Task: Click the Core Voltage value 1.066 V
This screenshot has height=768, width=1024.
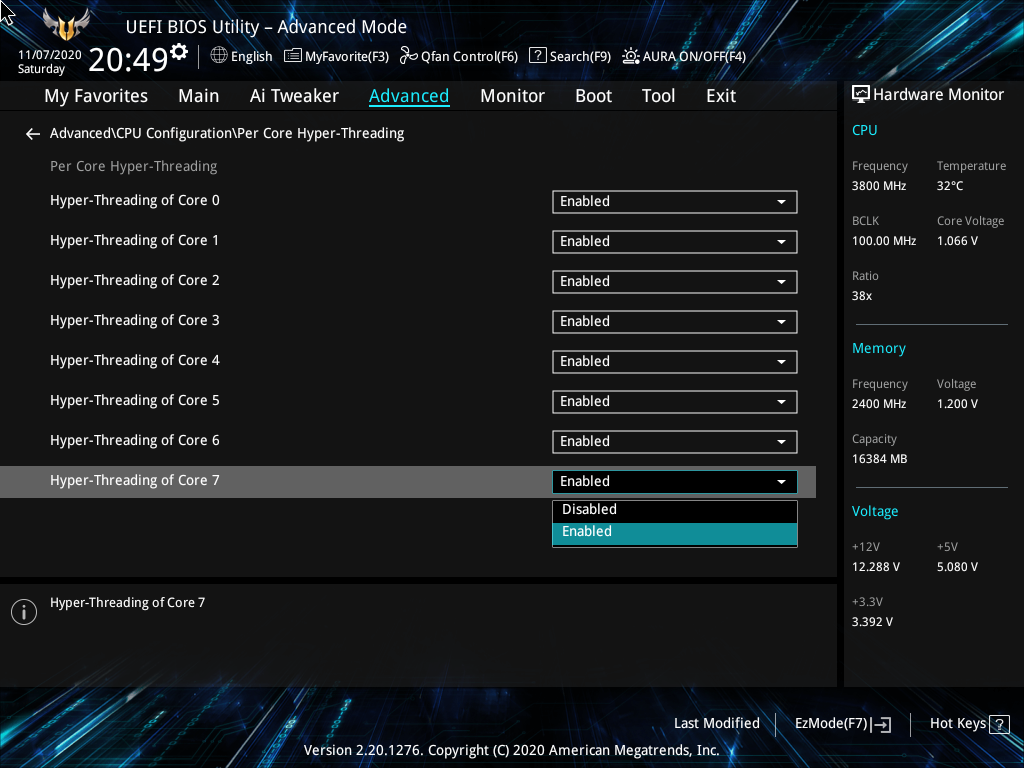Action: click(957, 241)
